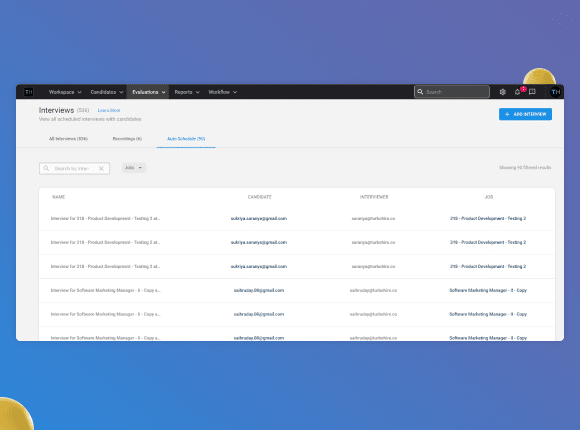Click the Interviews page heading
Viewport: 580px width, 430px height.
(56, 110)
